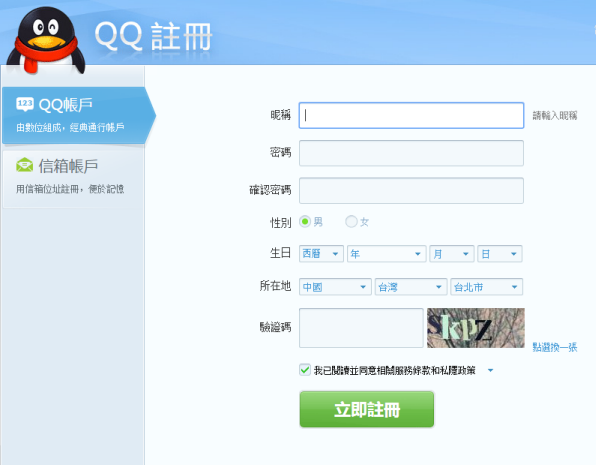This screenshot has width=596, height=465.
Task: Select the QQ帳戶 tab
Action: pyautogui.click(x=78, y=115)
